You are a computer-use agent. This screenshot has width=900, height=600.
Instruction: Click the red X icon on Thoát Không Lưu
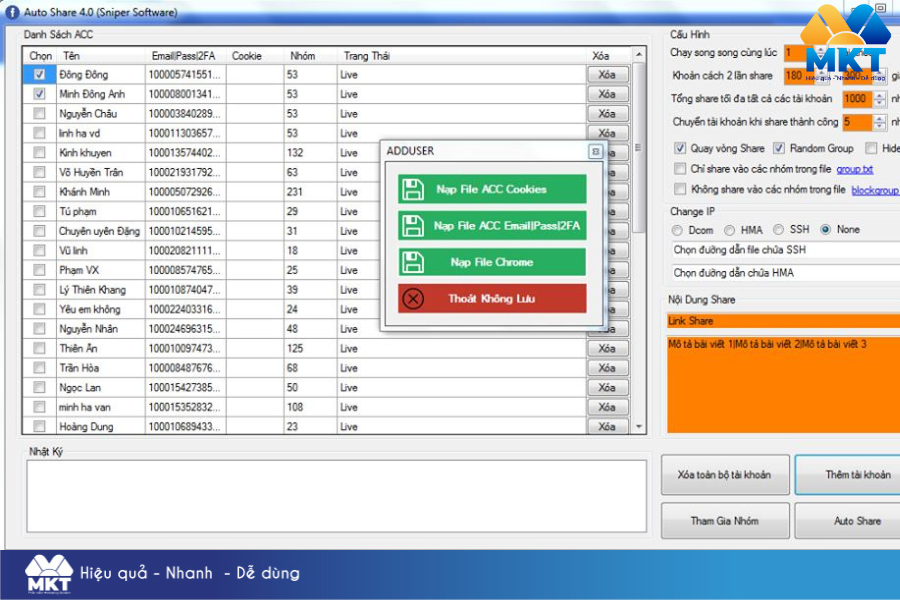coord(412,299)
